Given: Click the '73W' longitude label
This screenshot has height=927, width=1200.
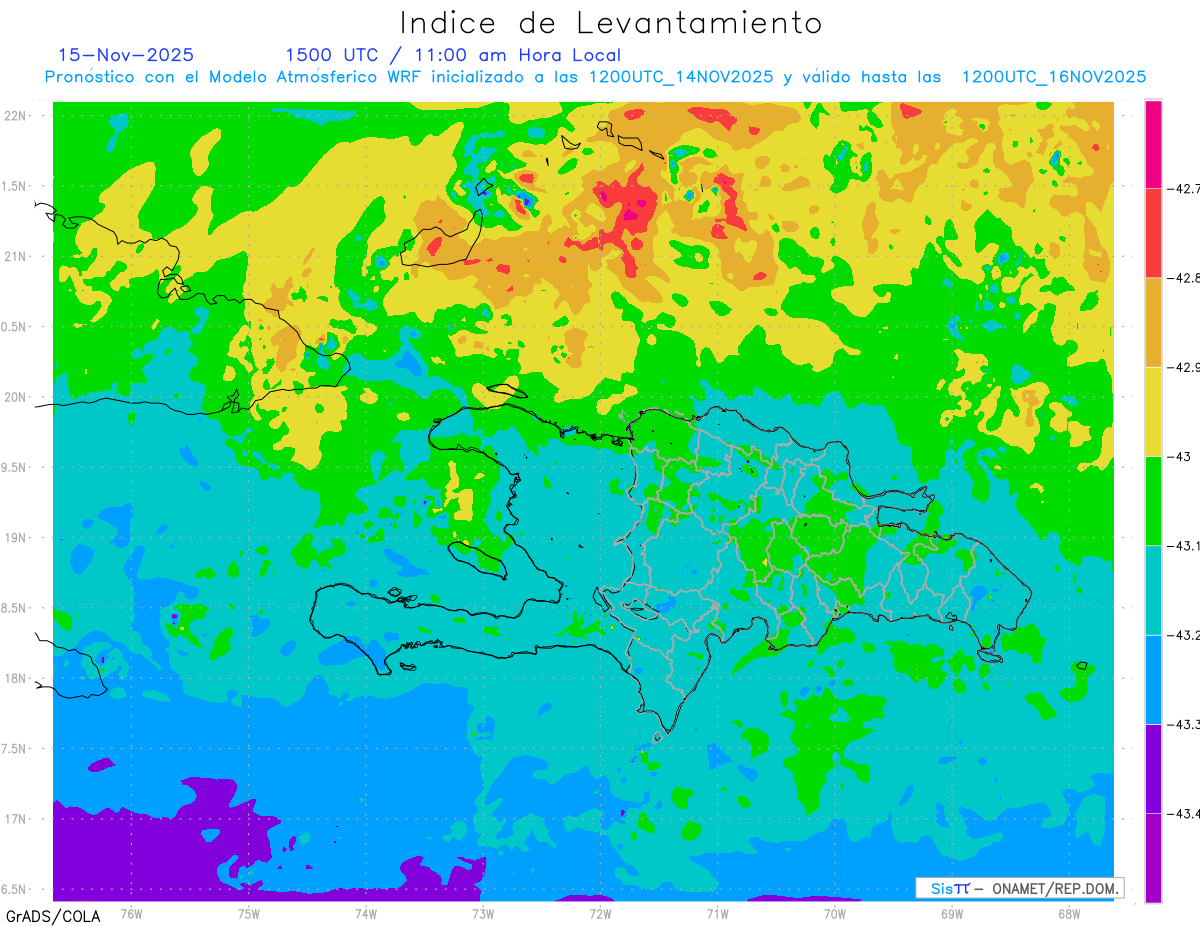Looking at the screenshot, I should (x=483, y=912).
